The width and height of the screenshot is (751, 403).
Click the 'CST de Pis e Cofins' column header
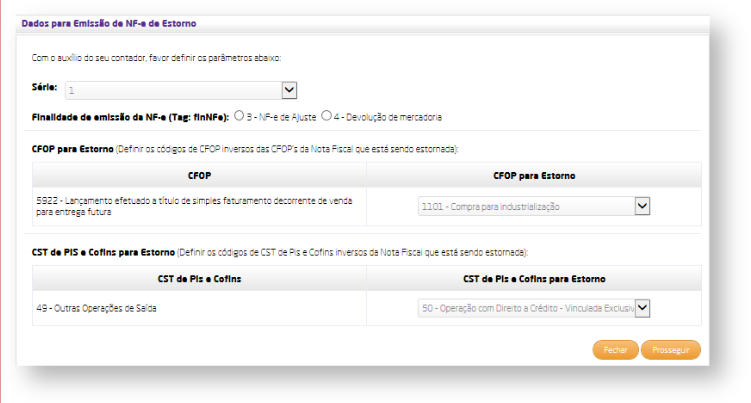[x=199, y=278]
